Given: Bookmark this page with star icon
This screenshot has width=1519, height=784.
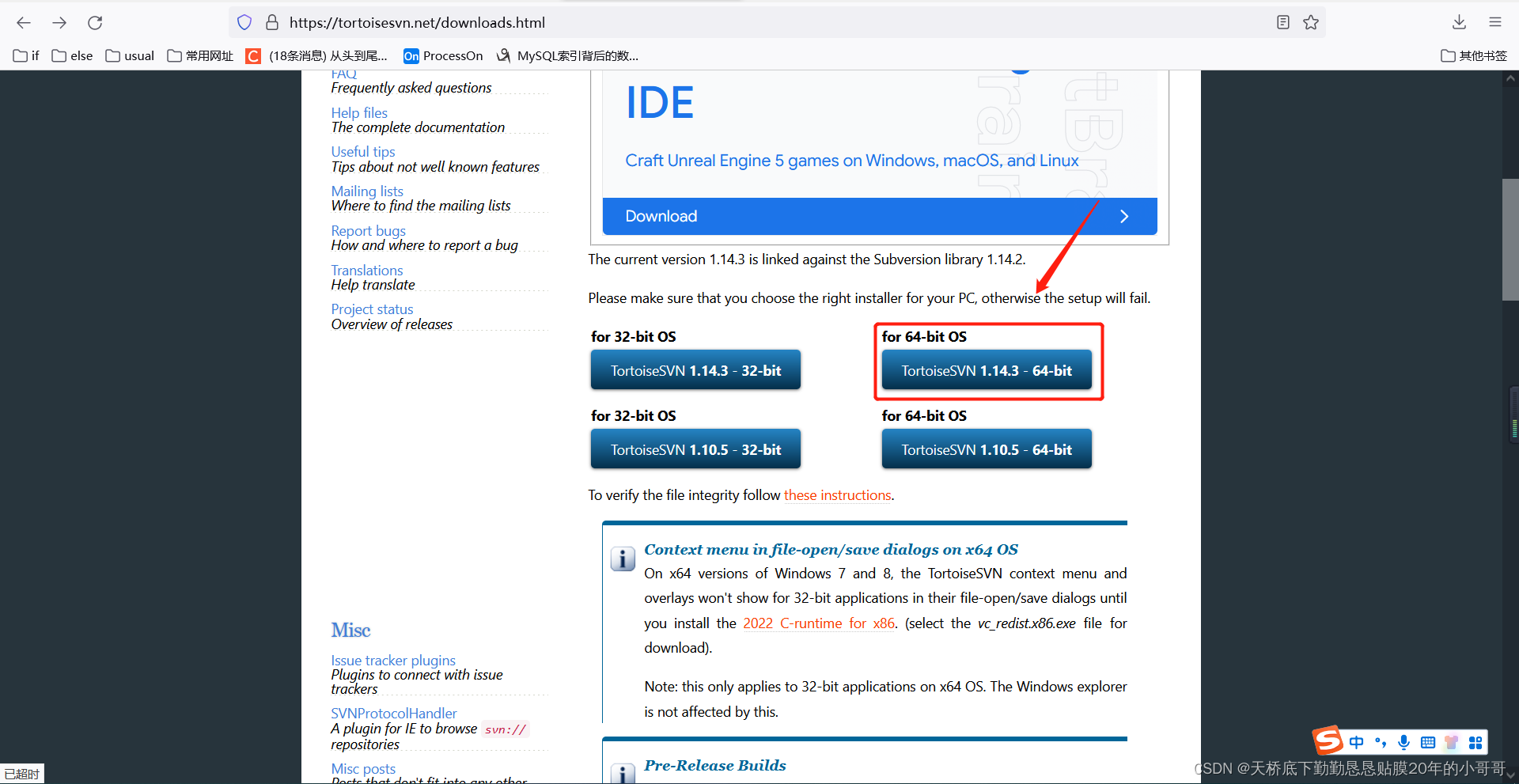Looking at the screenshot, I should point(1311,23).
